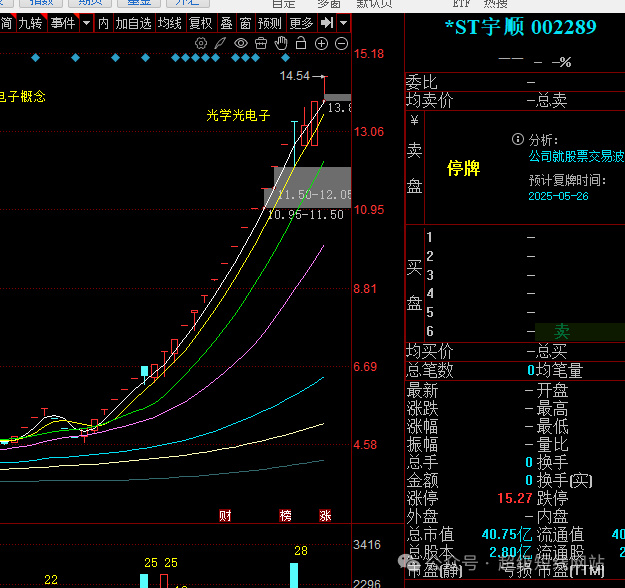This screenshot has width=625, height=588.
Task: Click the 财 marker at chart bottom
Action: point(225,515)
